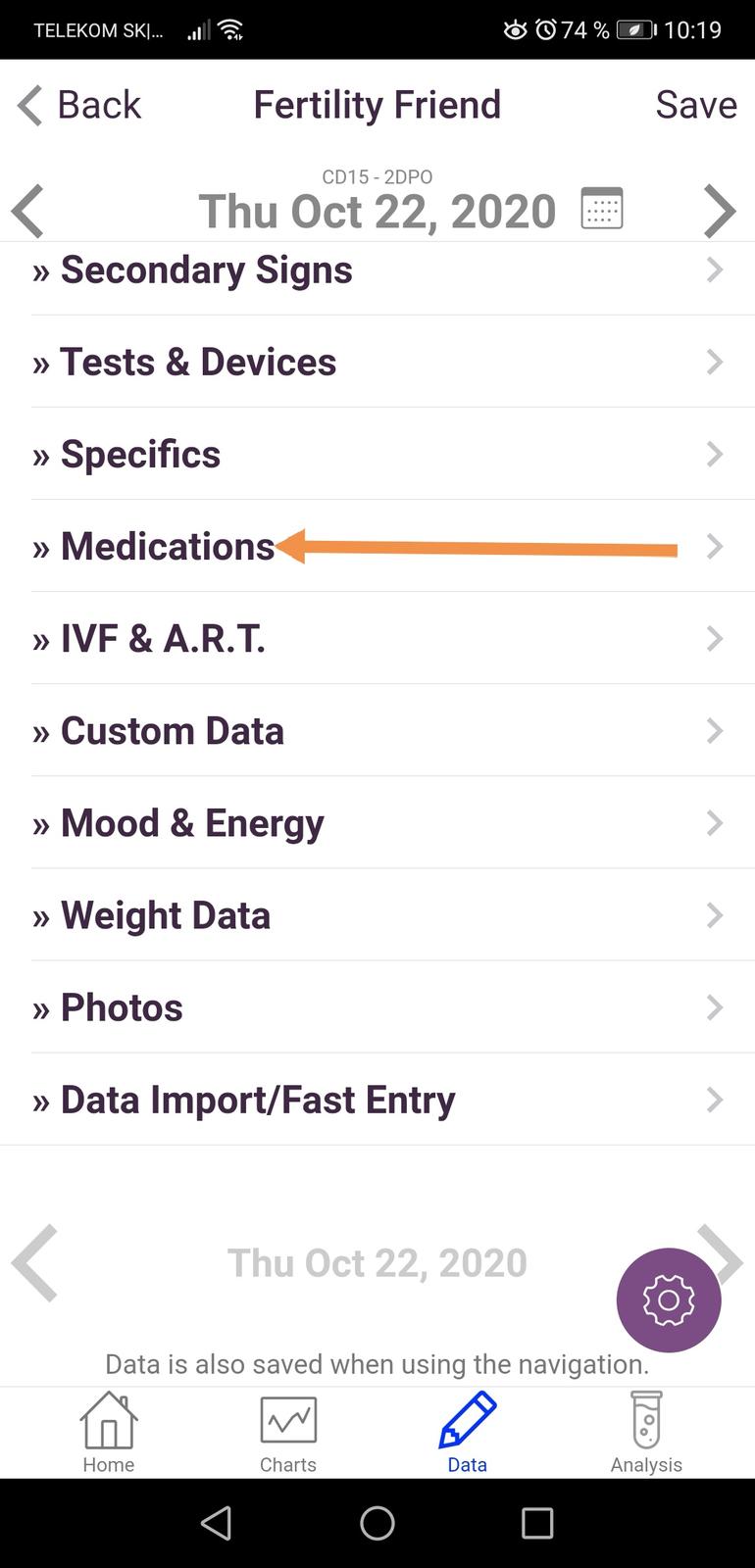Open the Mood & Energy section
Screen dimensions: 755x1568
377,823
